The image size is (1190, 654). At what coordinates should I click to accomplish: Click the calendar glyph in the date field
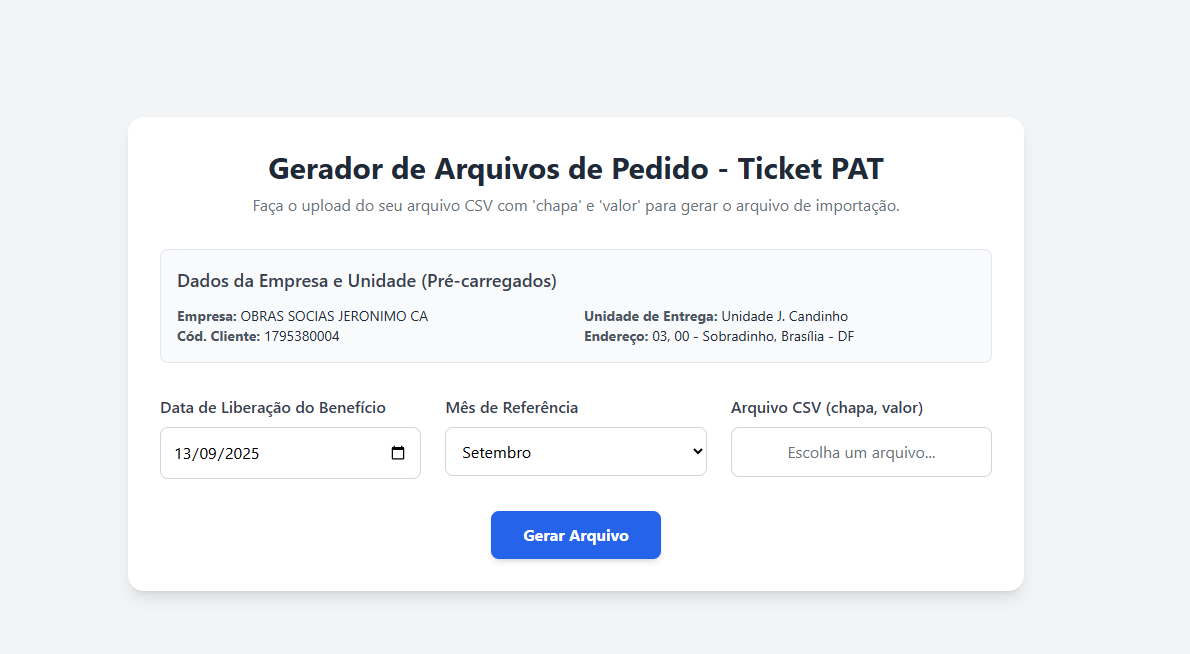(x=399, y=452)
